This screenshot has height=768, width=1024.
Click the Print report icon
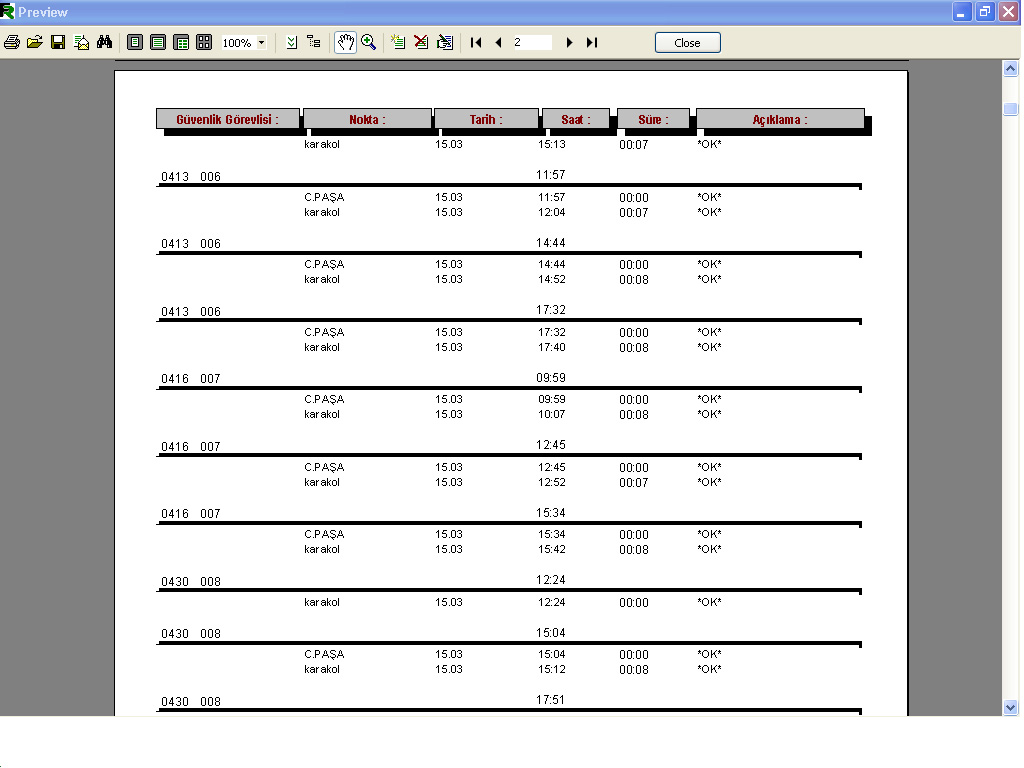(12, 42)
